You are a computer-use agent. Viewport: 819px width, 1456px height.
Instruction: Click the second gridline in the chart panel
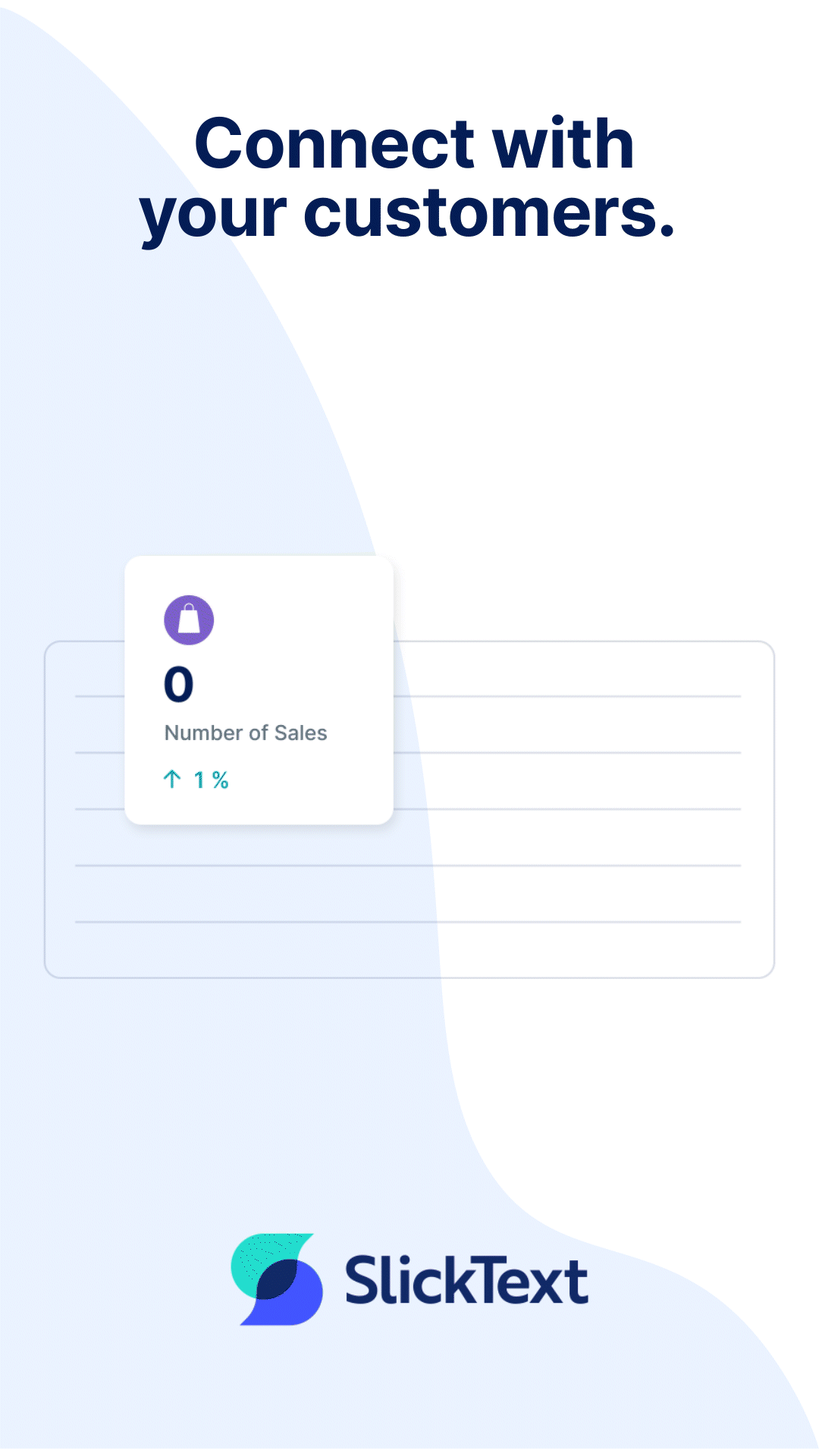567,752
